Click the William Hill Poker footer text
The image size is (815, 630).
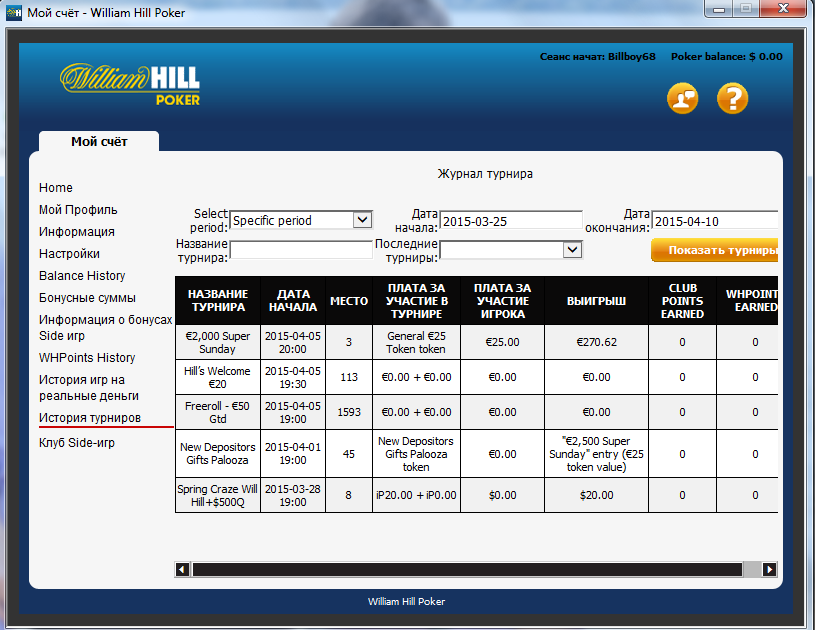[x=406, y=601]
